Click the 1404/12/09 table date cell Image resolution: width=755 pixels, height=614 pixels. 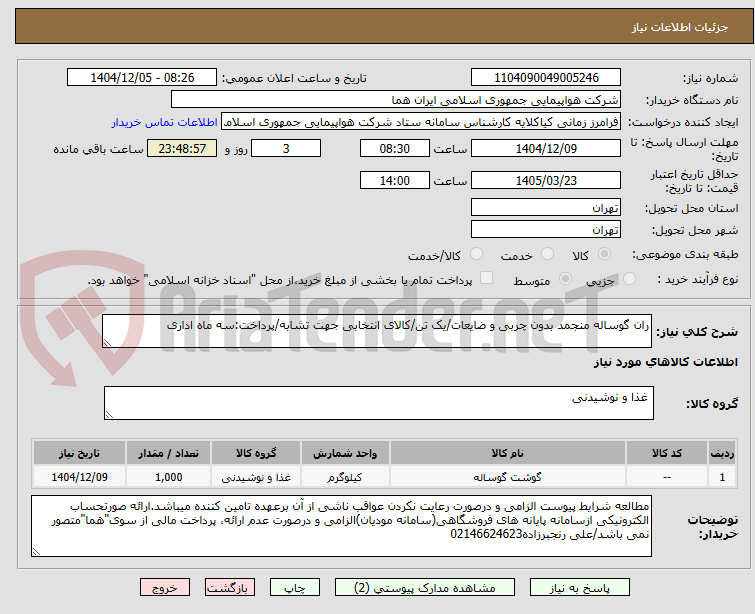click(x=79, y=477)
